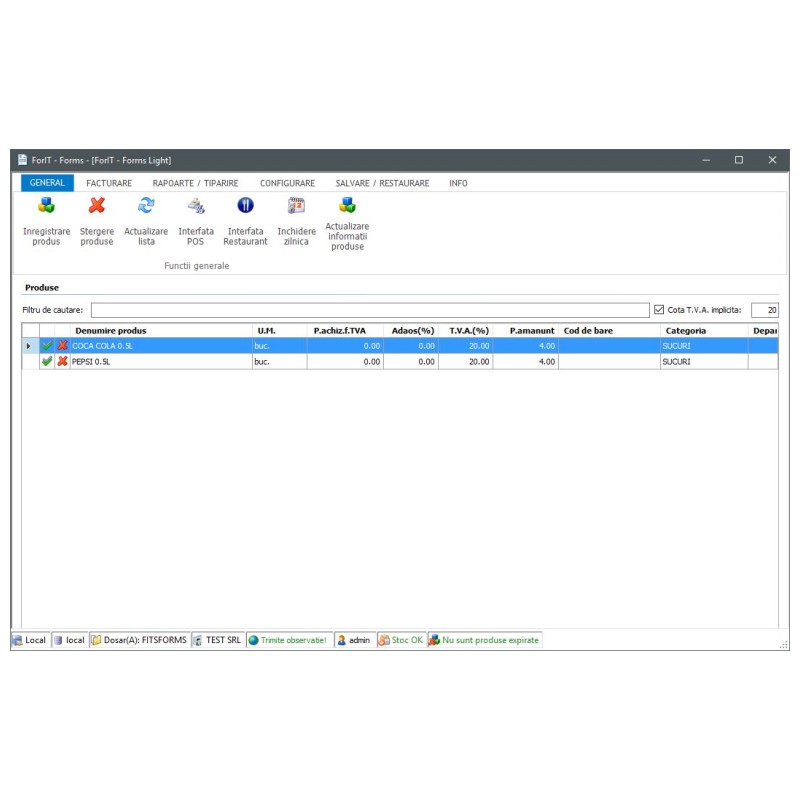
Task: Open the SALVARE / RESTAURARE tab
Action: 382,184
